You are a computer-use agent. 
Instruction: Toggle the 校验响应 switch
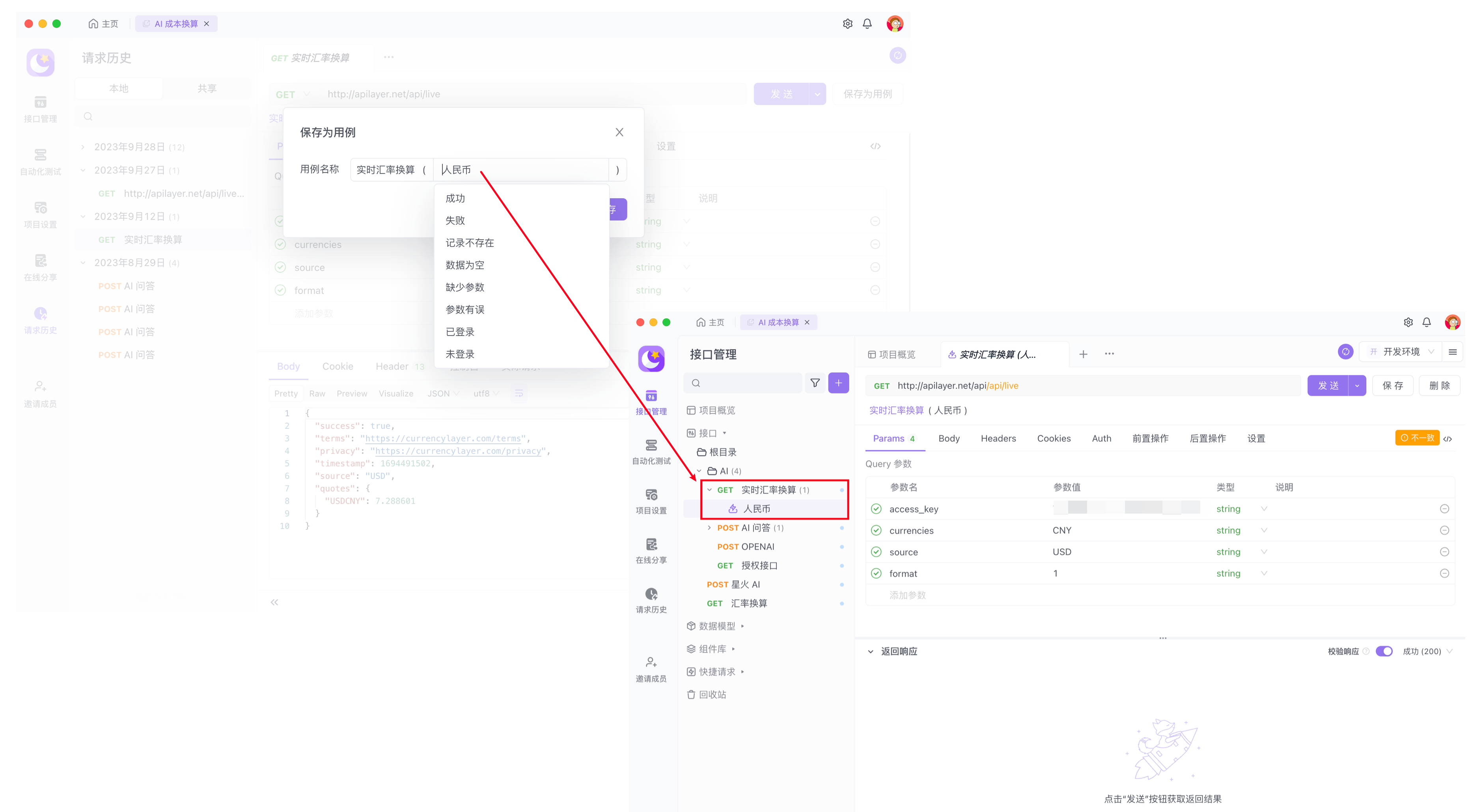pyautogui.click(x=1384, y=651)
